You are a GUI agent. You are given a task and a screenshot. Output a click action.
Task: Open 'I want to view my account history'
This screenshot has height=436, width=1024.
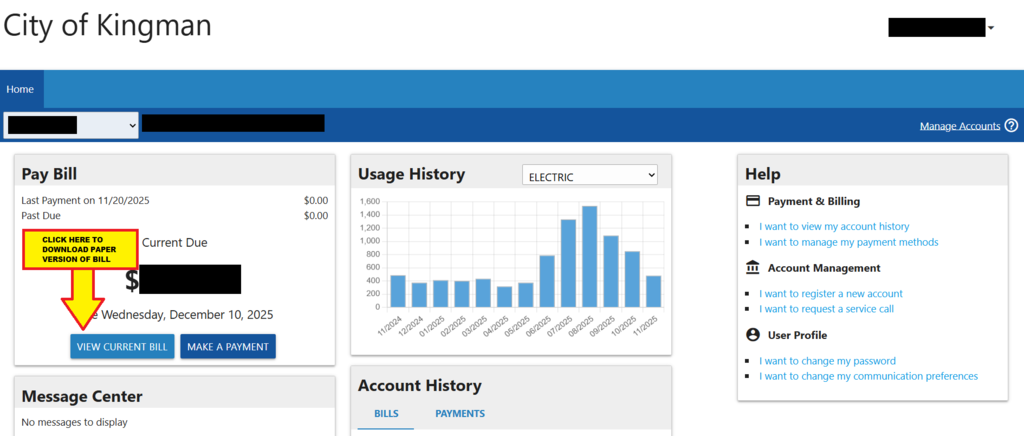[x=833, y=226]
